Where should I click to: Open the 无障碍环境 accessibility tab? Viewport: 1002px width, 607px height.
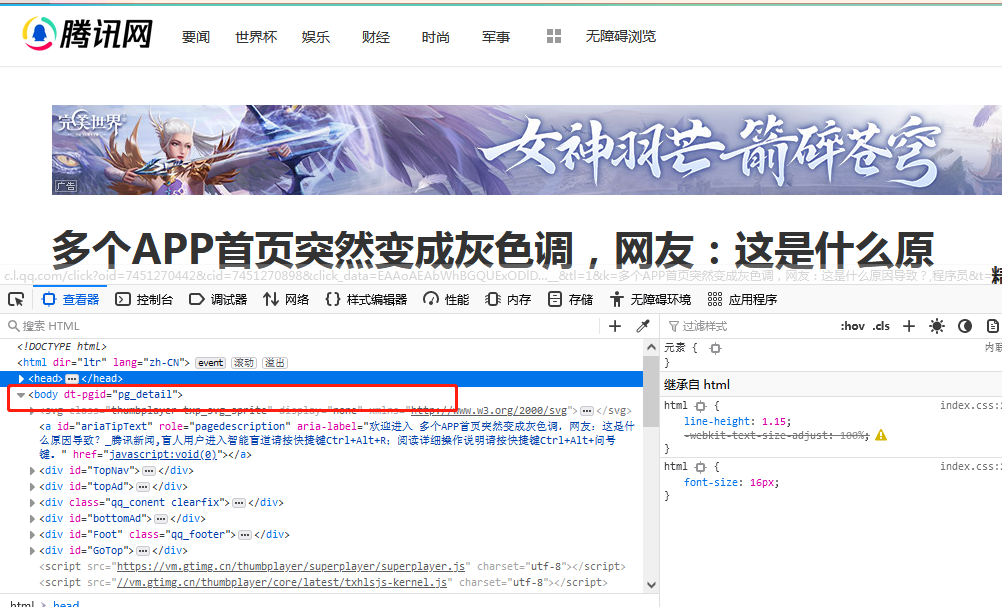click(x=650, y=299)
